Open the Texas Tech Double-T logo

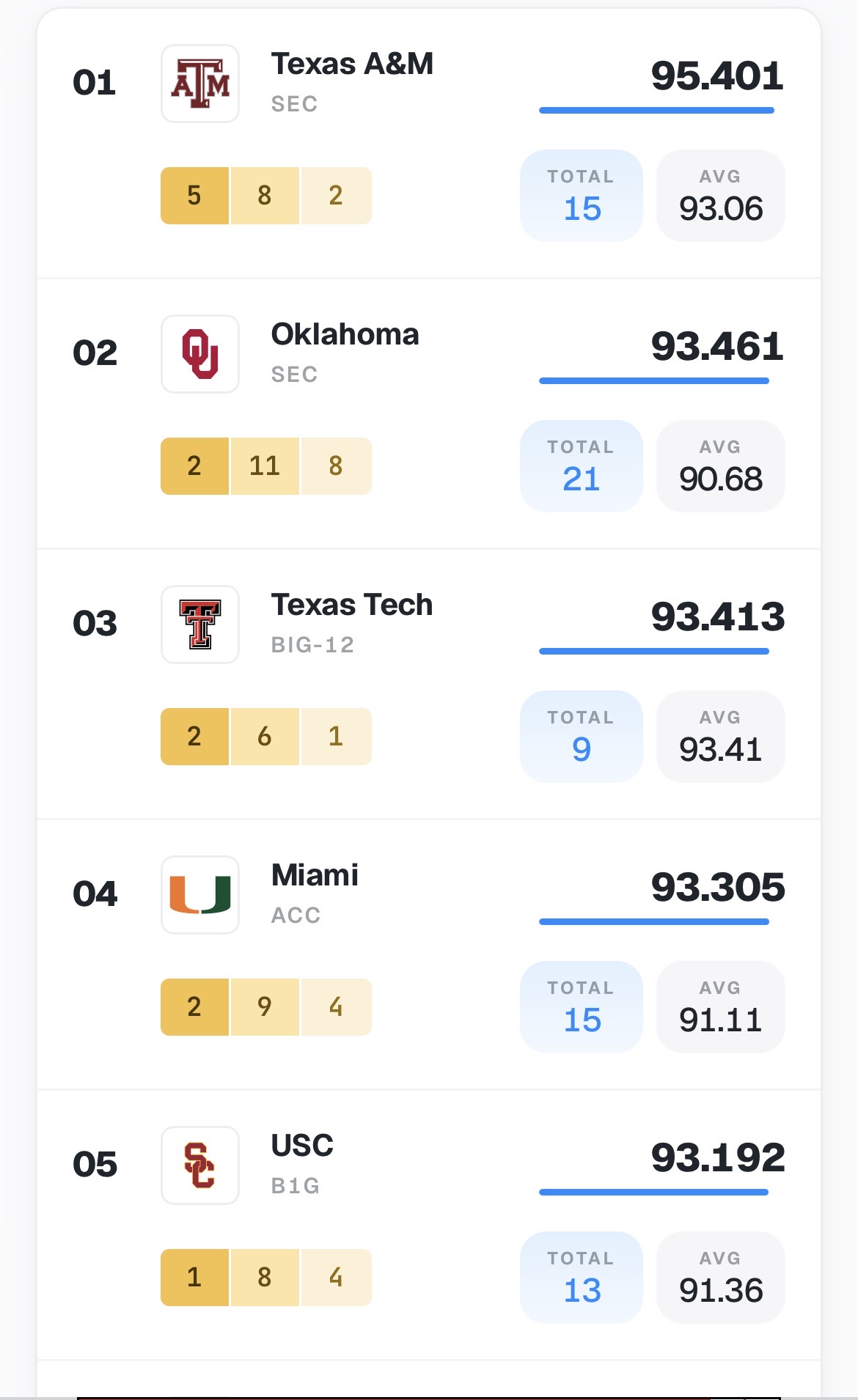(200, 625)
